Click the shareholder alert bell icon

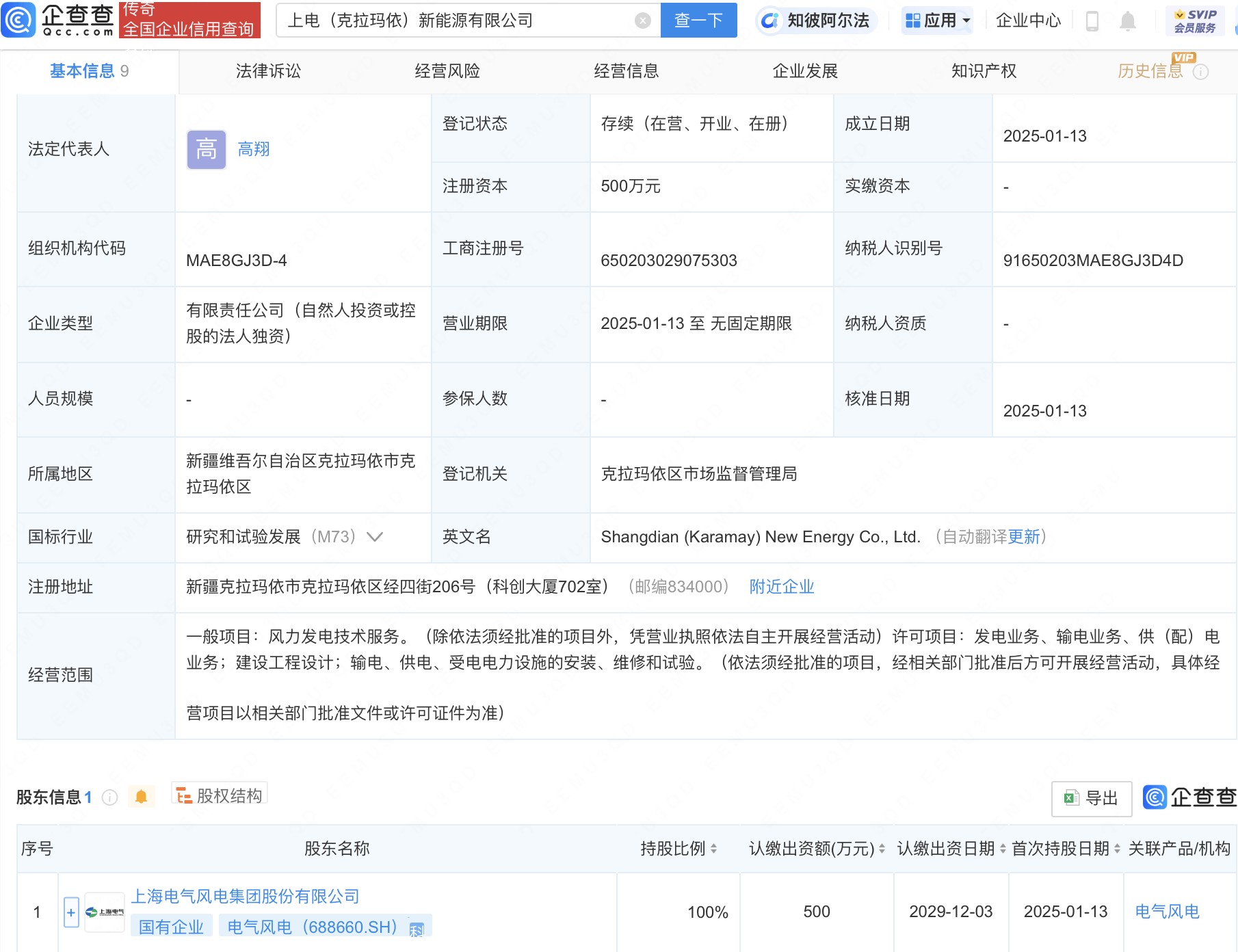point(141,797)
